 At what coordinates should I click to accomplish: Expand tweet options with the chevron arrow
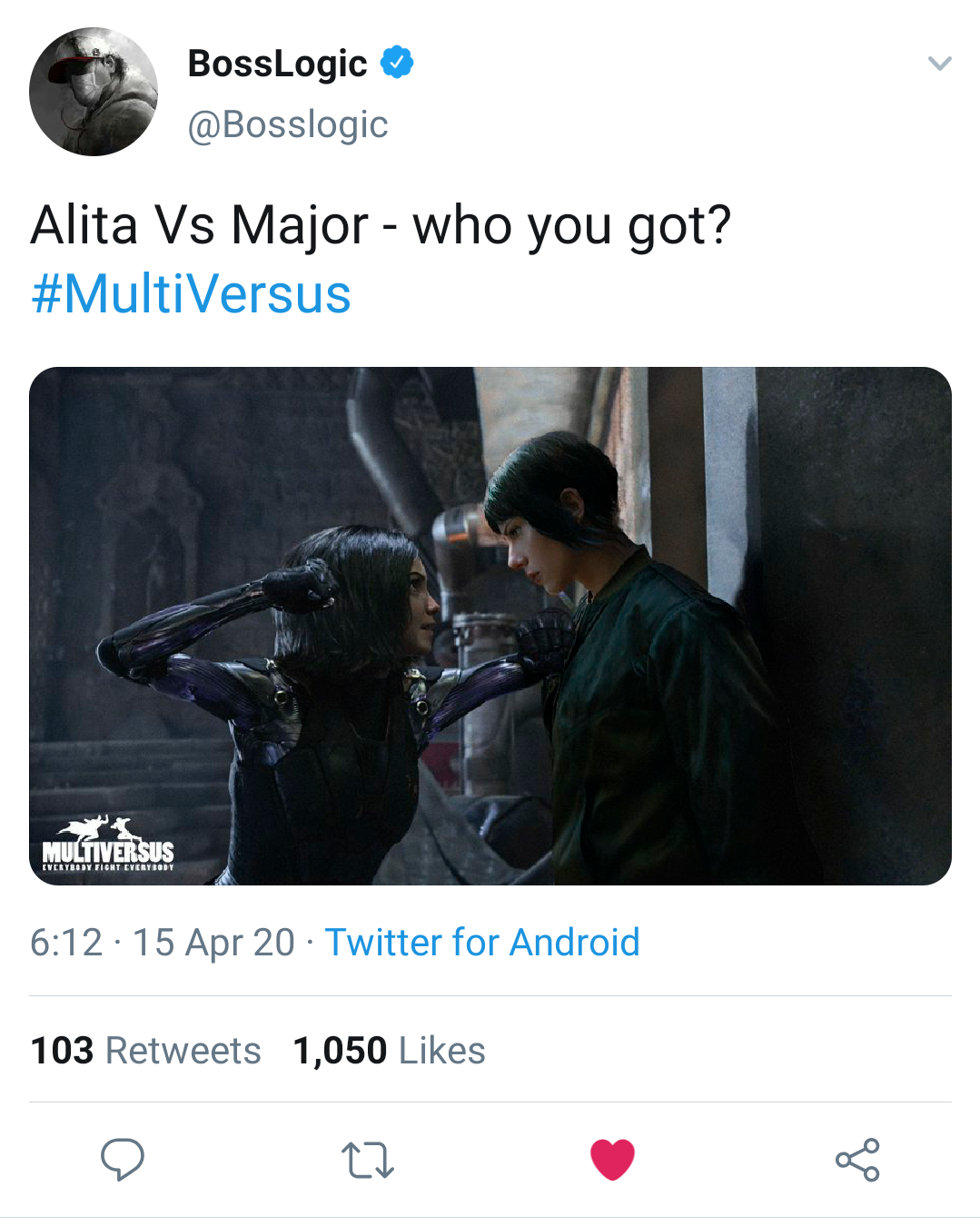coord(939,64)
